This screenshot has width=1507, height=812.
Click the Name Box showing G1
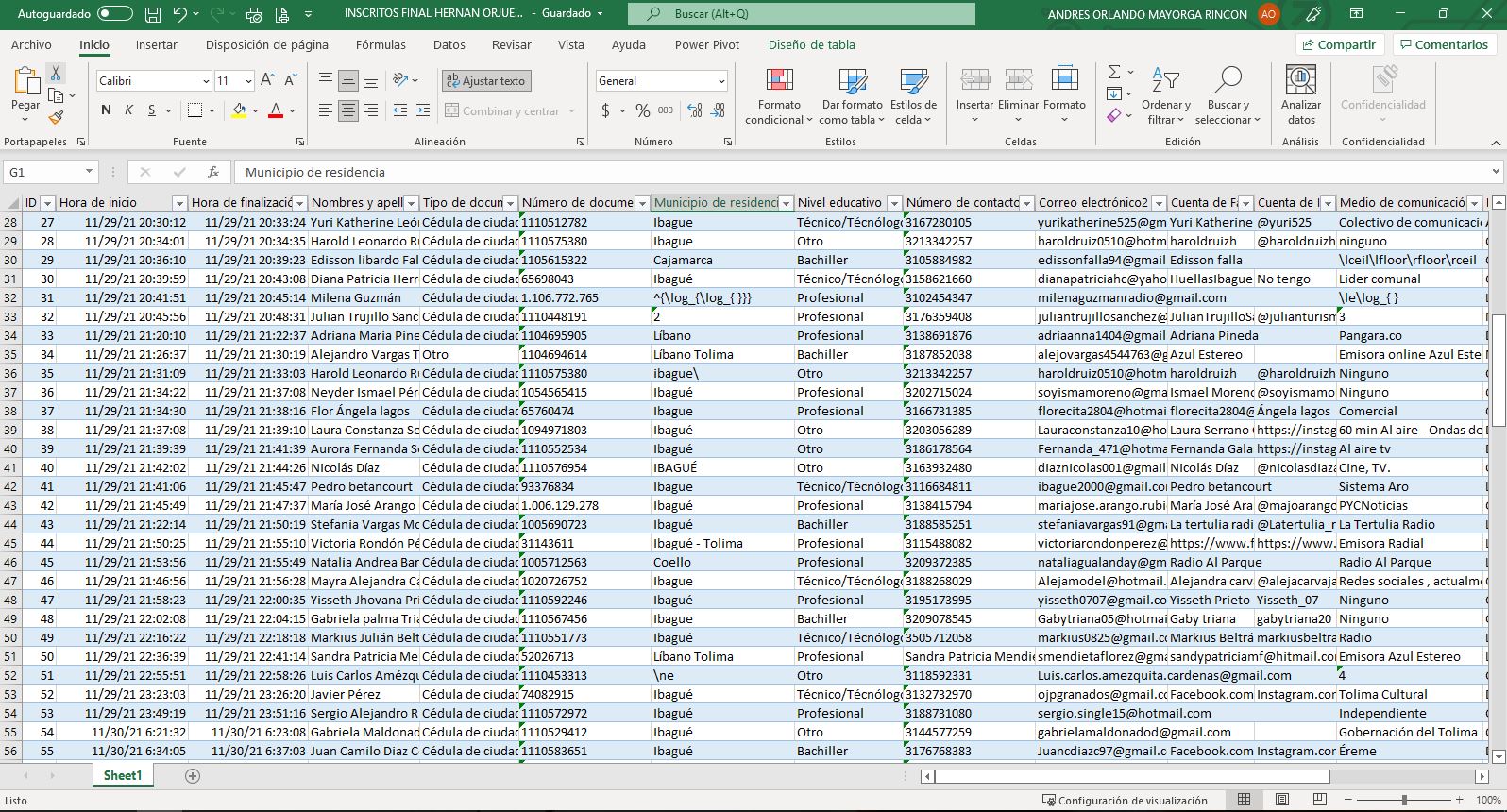(x=43, y=172)
